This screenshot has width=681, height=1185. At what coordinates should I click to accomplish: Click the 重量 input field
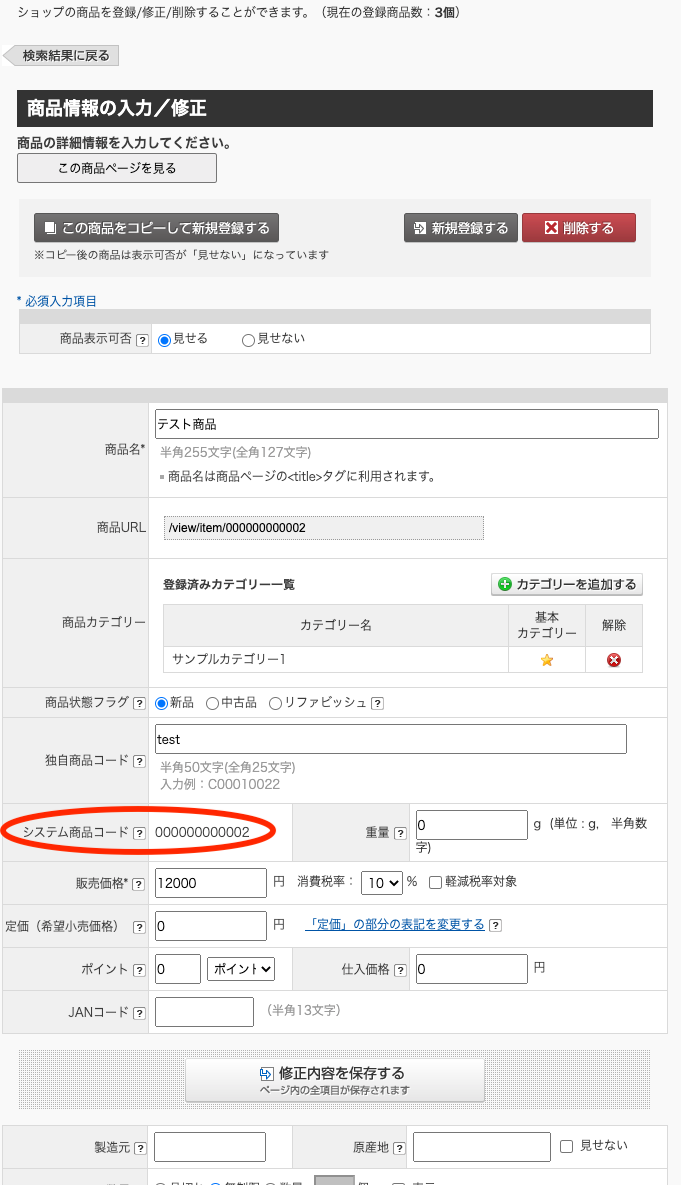472,825
